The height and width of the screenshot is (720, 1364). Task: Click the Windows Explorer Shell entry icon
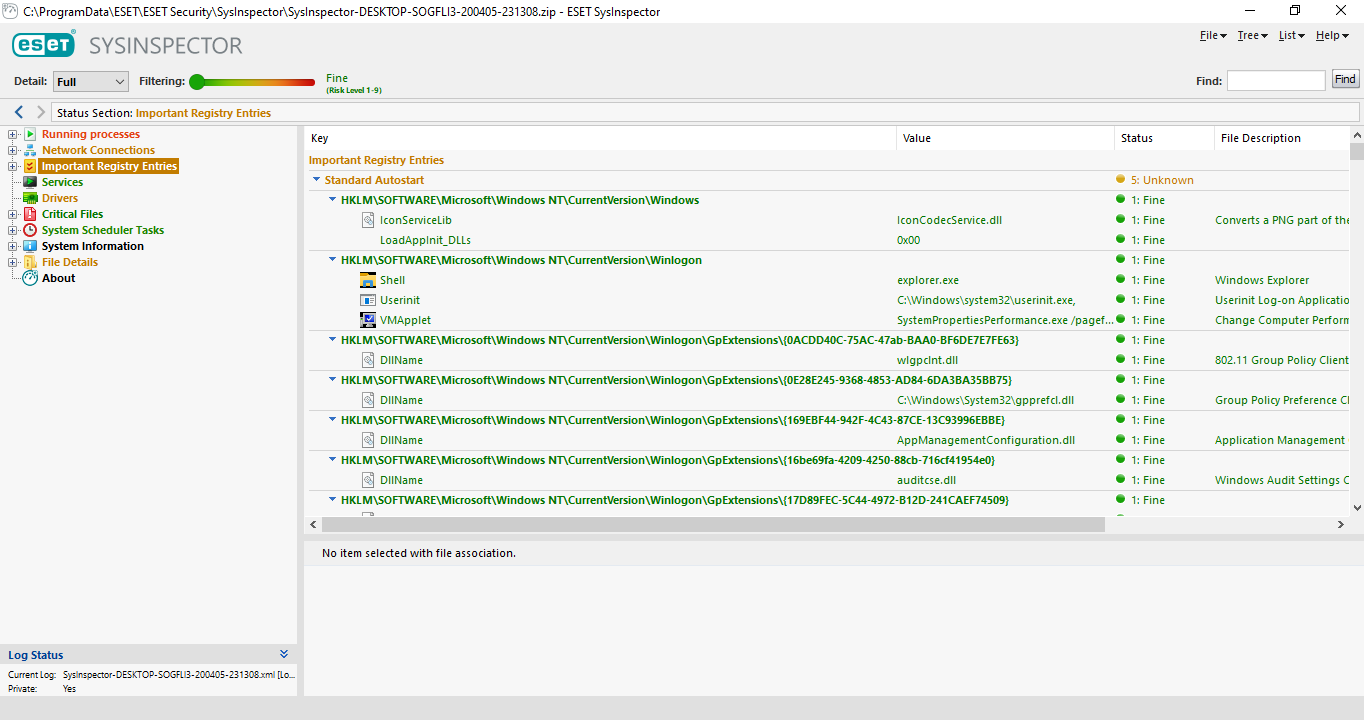coord(368,280)
